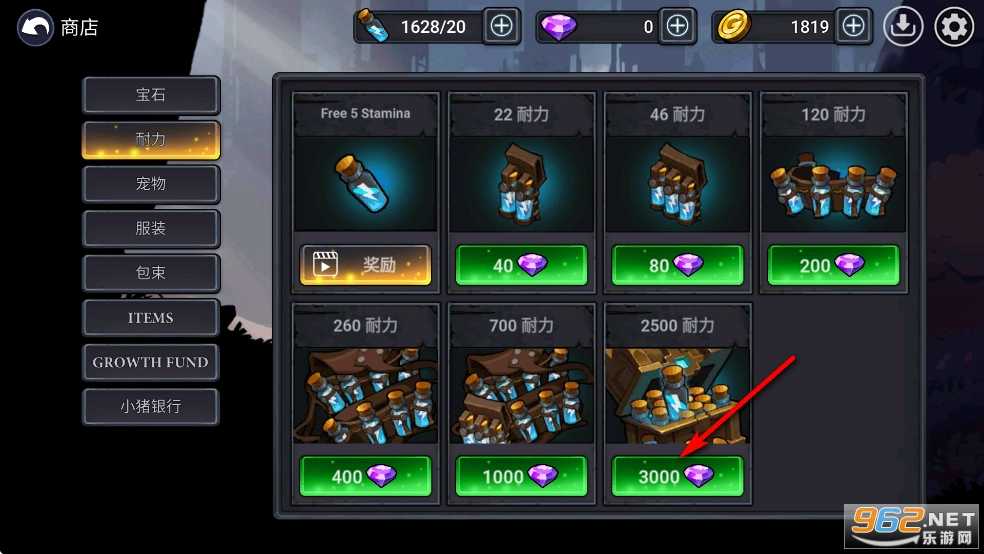Image resolution: width=984 pixels, height=554 pixels.
Task: Open settings via the gear icon
Action: point(954,26)
